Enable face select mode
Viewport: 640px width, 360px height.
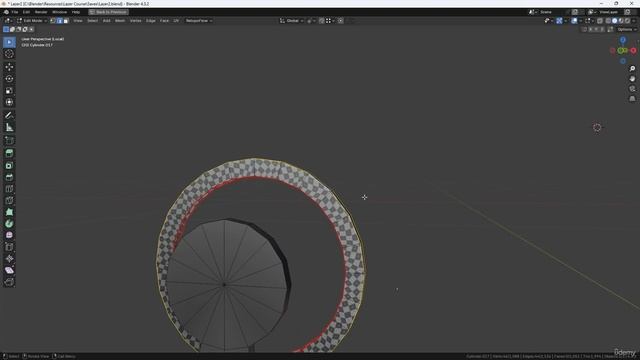[66, 20]
